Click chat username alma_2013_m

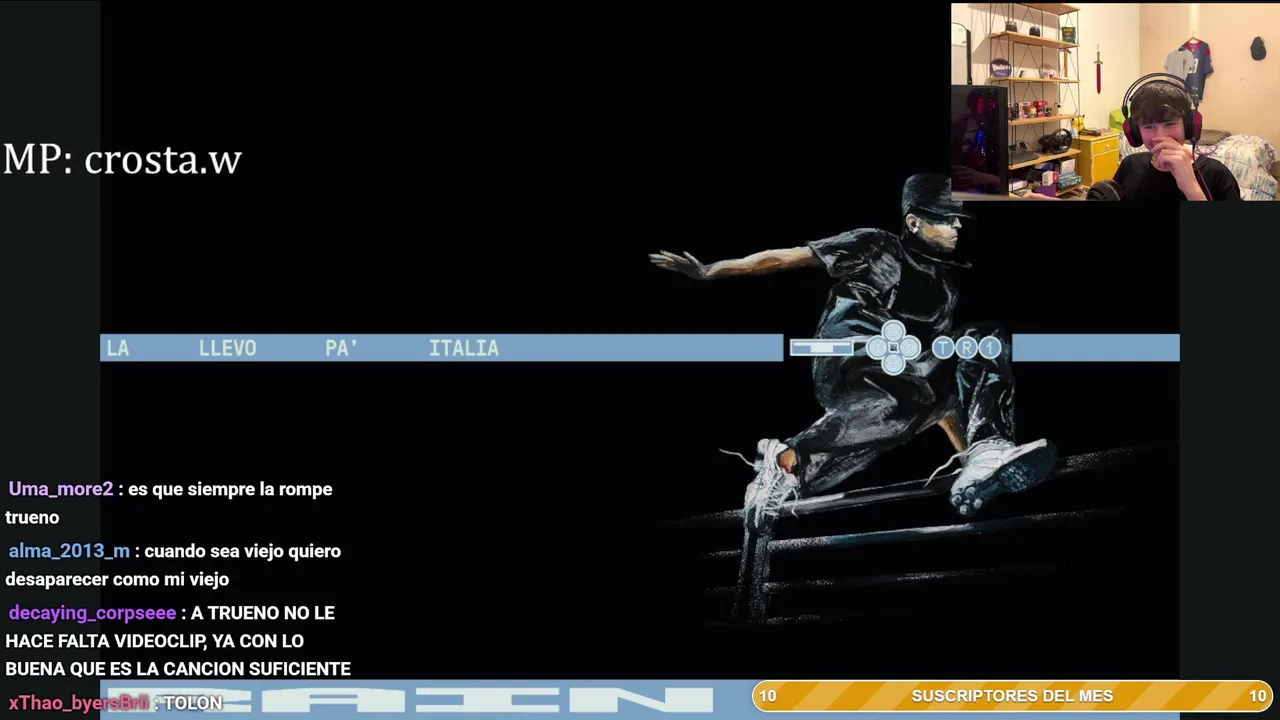[x=69, y=551]
